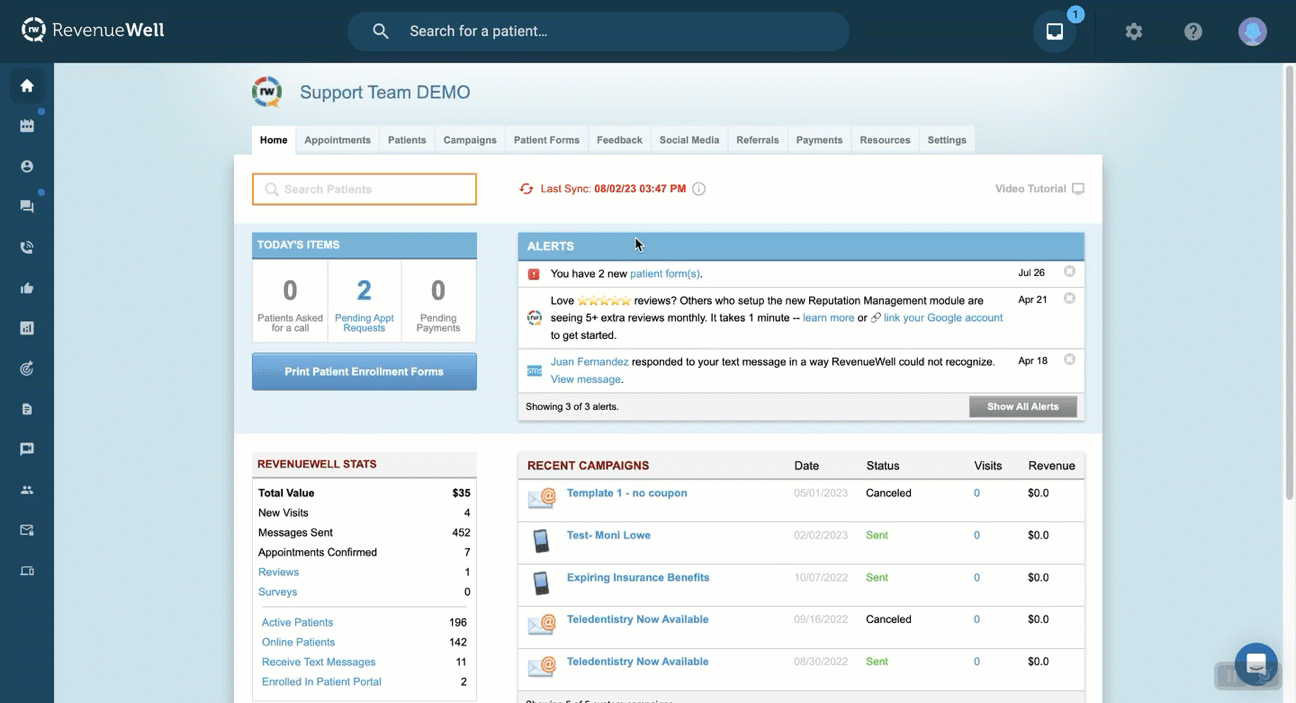1296x703 pixels.
Task: Open the phone icon in the sidebar
Action: coord(27,248)
